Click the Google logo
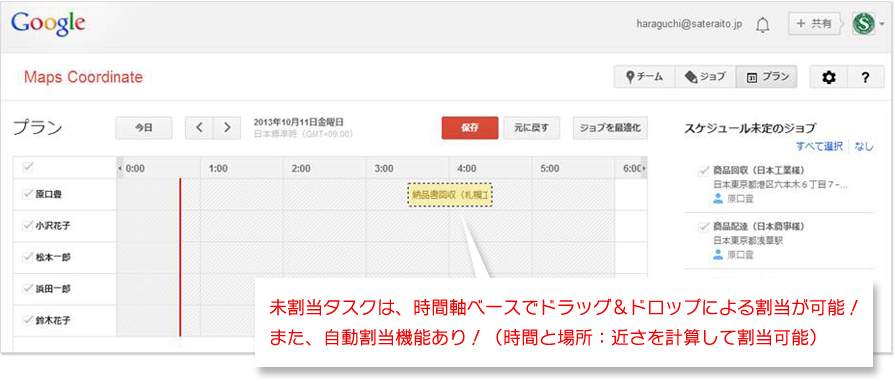This screenshot has height=381, width=894. 48,23
